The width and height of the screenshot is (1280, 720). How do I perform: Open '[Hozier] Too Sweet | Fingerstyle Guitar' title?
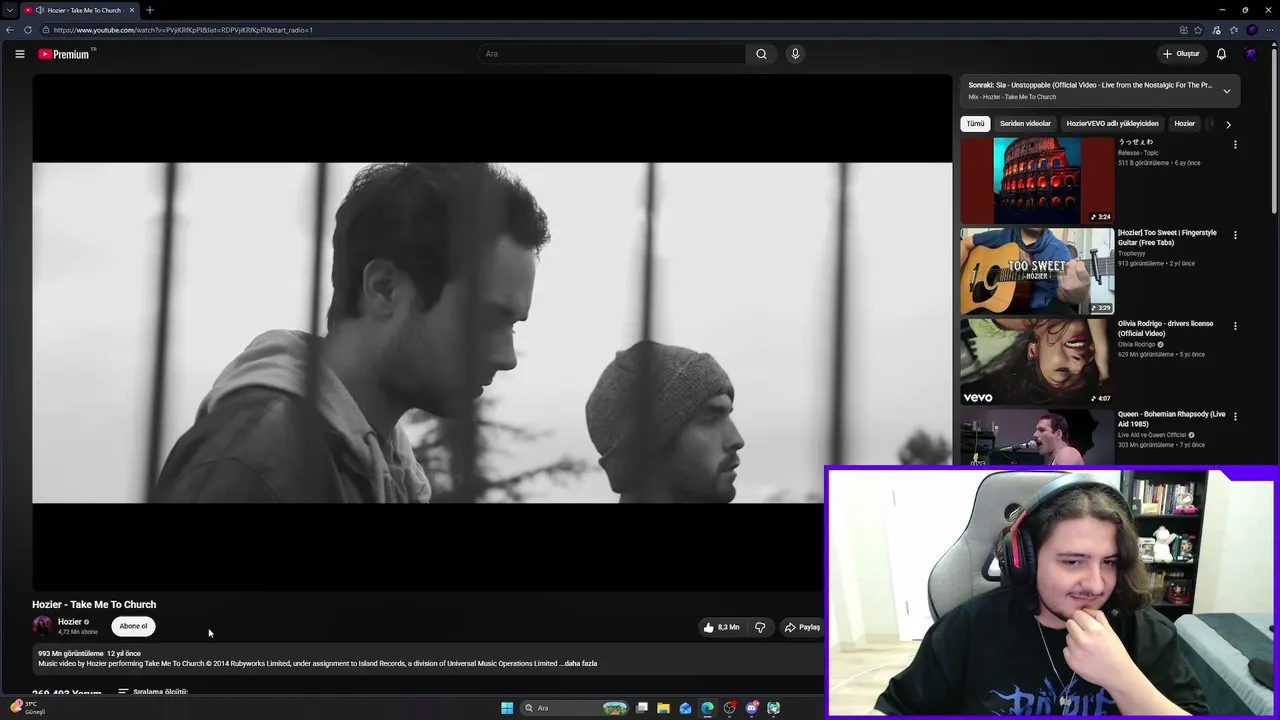(x=1168, y=237)
